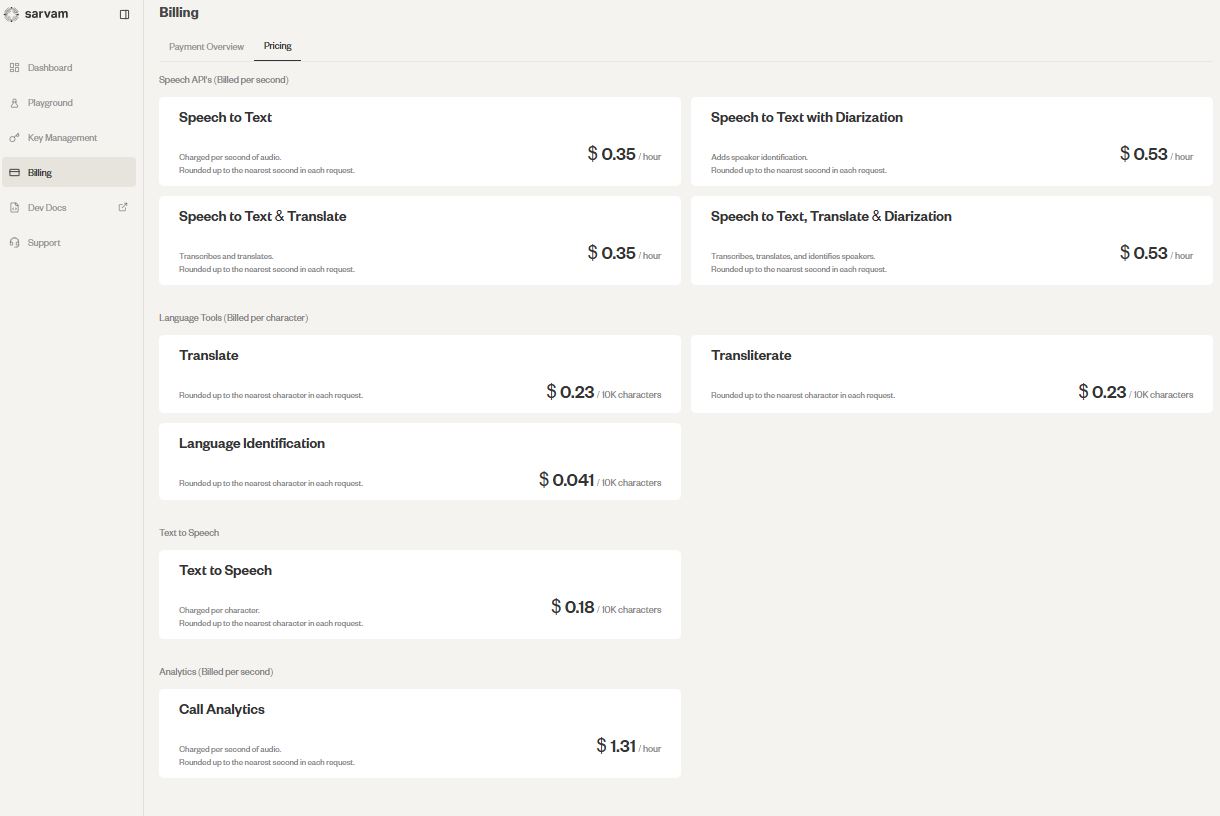
Task: Select the Pricing tab
Action: point(277,46)
